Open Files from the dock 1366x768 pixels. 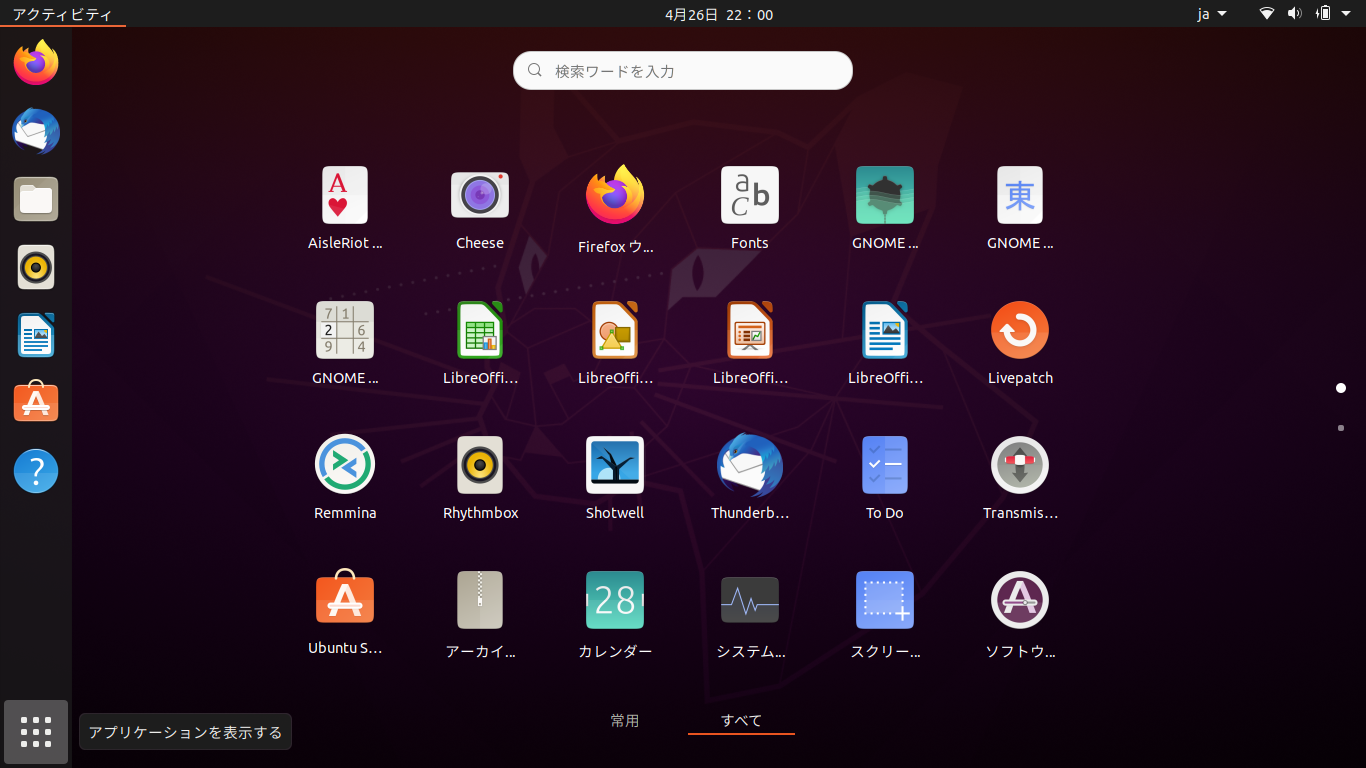pos(36,199)
